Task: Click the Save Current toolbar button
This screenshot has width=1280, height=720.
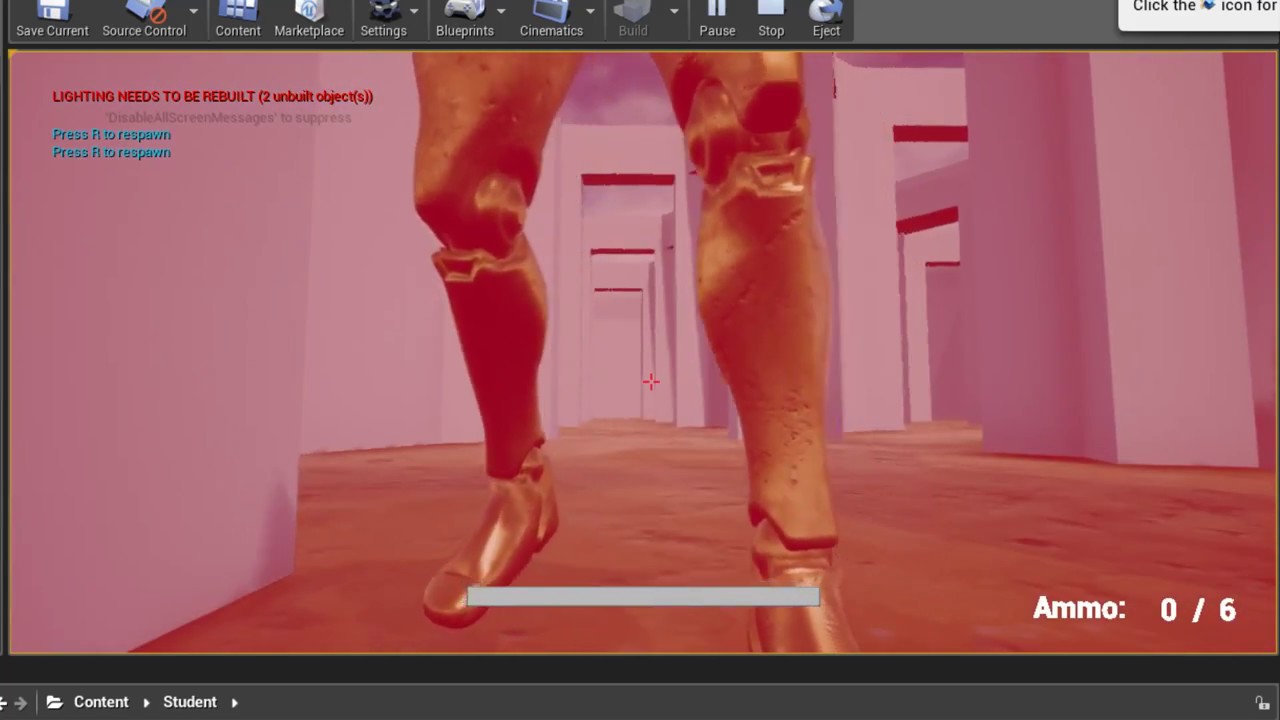Action: pos(52,19)
